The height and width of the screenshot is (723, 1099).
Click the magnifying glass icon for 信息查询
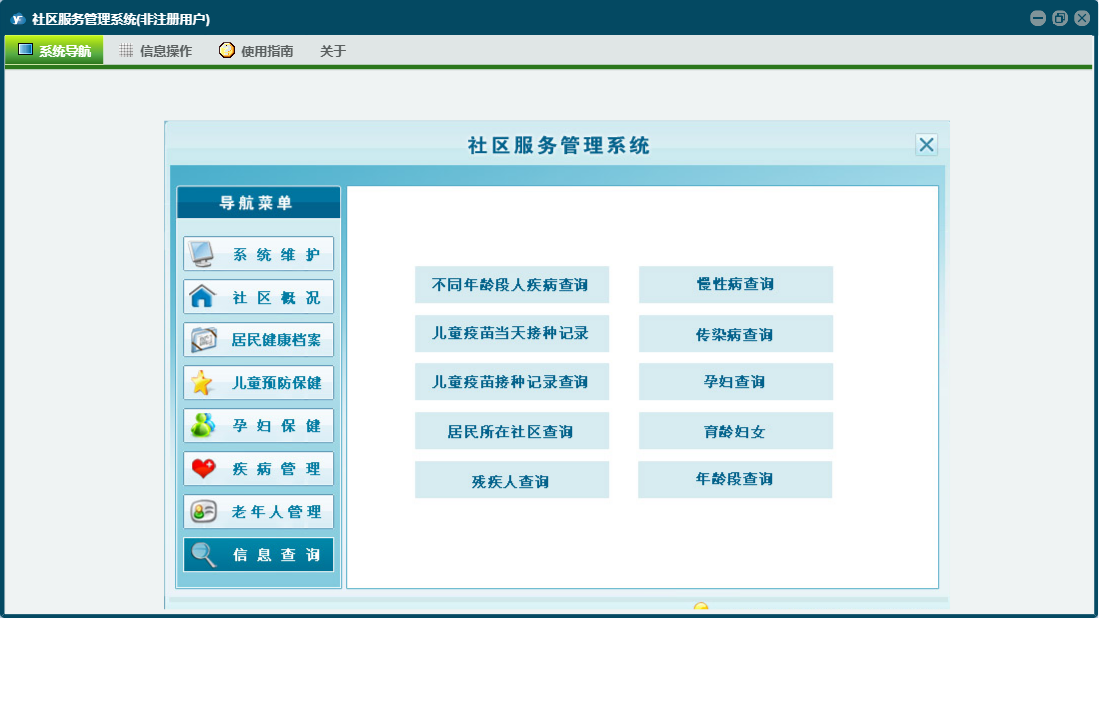pos(203,555)
